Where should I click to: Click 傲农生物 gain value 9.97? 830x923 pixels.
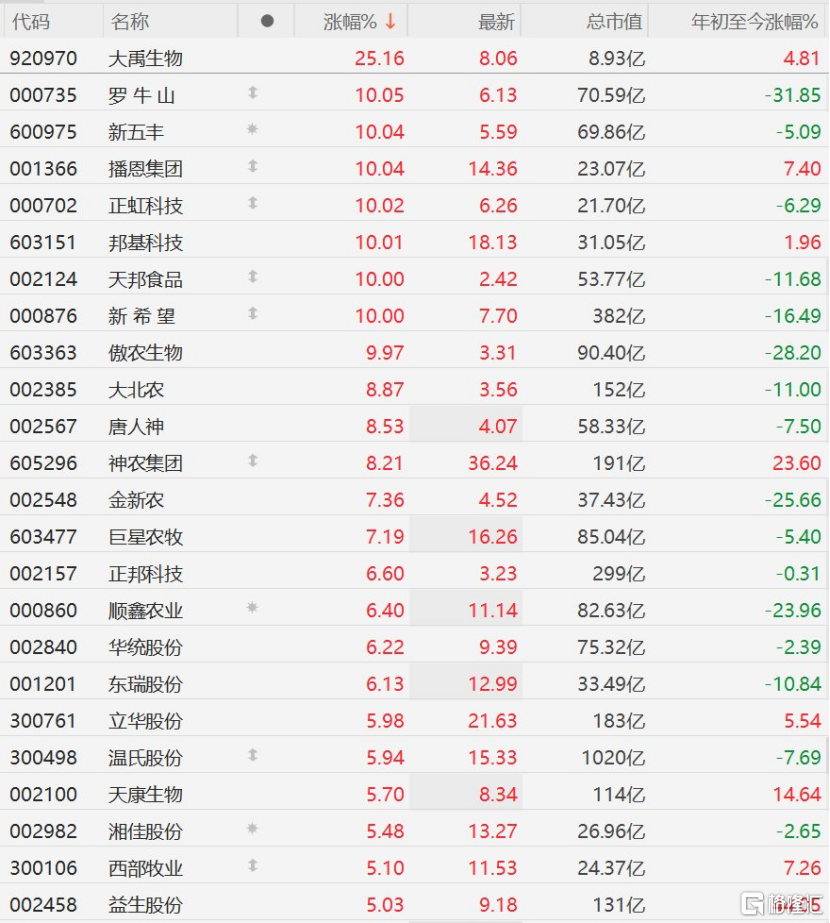385,353
